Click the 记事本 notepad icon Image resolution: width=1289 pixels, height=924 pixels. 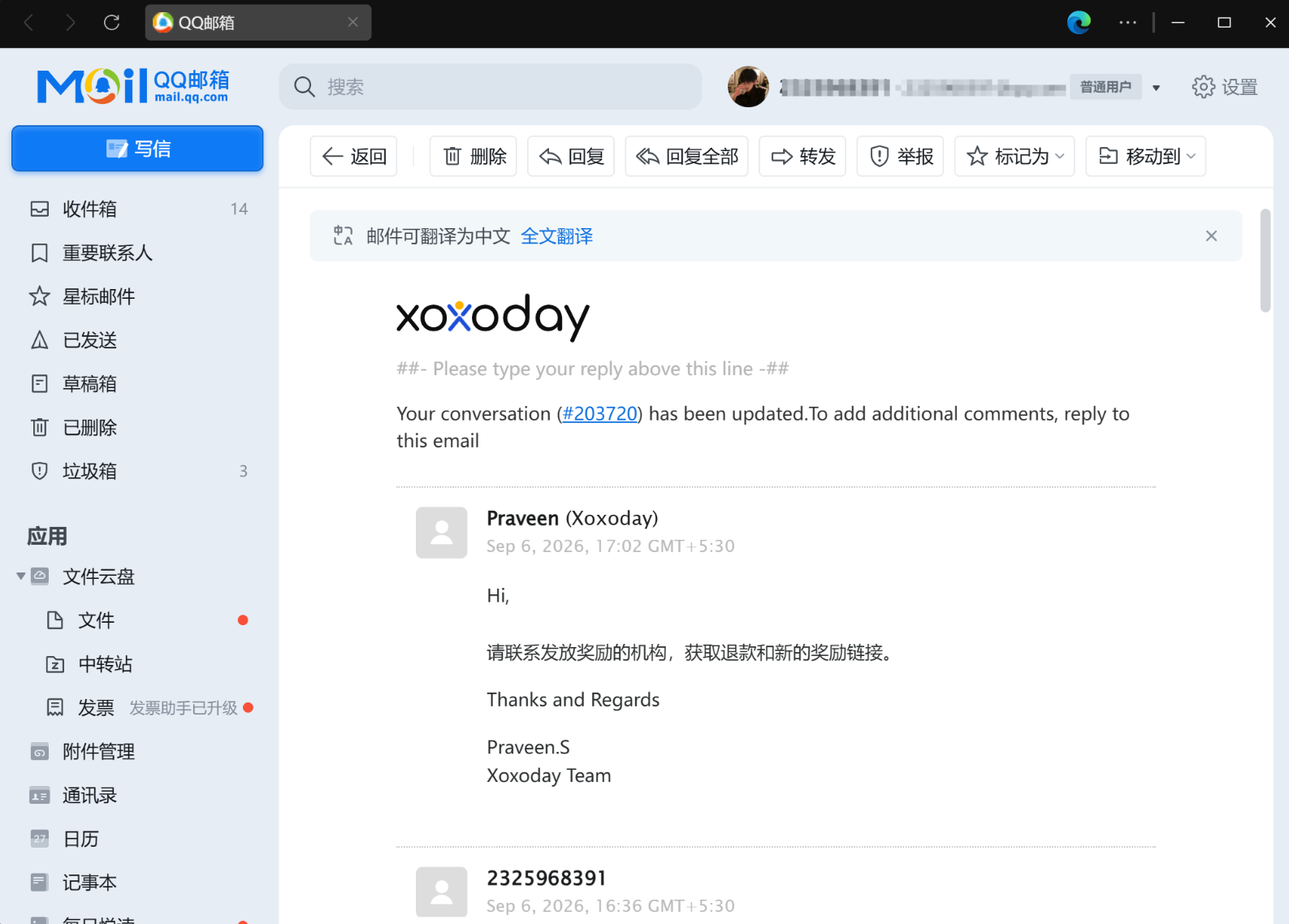[x=40, y=883]
